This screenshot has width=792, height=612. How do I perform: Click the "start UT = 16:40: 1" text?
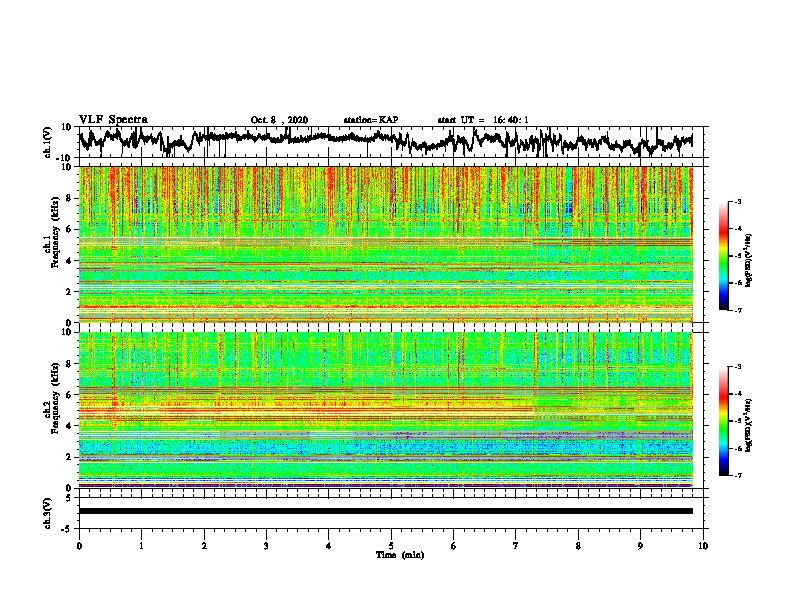(x=483, y=120)
